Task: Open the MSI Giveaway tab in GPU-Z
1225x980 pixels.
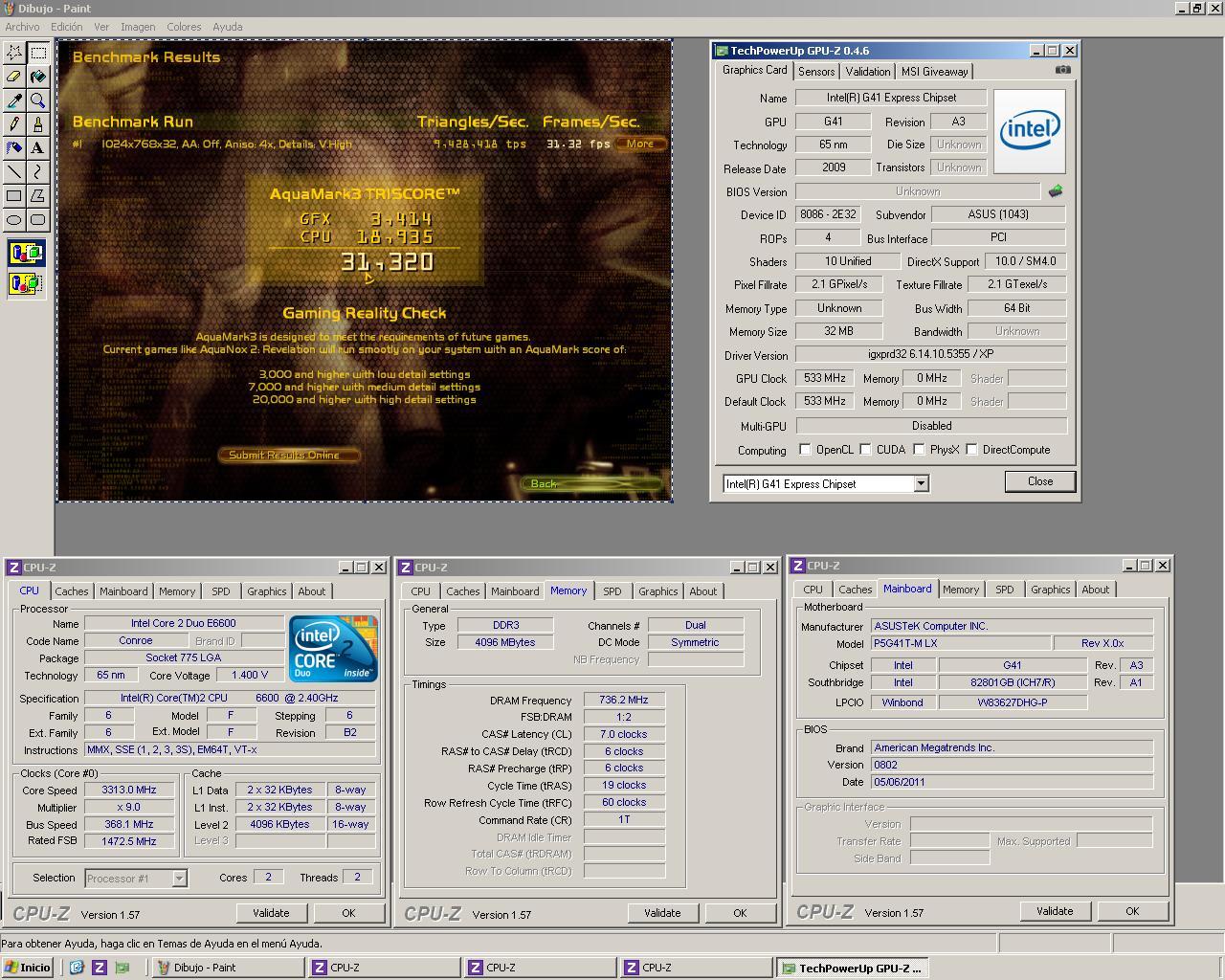Action: (934, 72)
